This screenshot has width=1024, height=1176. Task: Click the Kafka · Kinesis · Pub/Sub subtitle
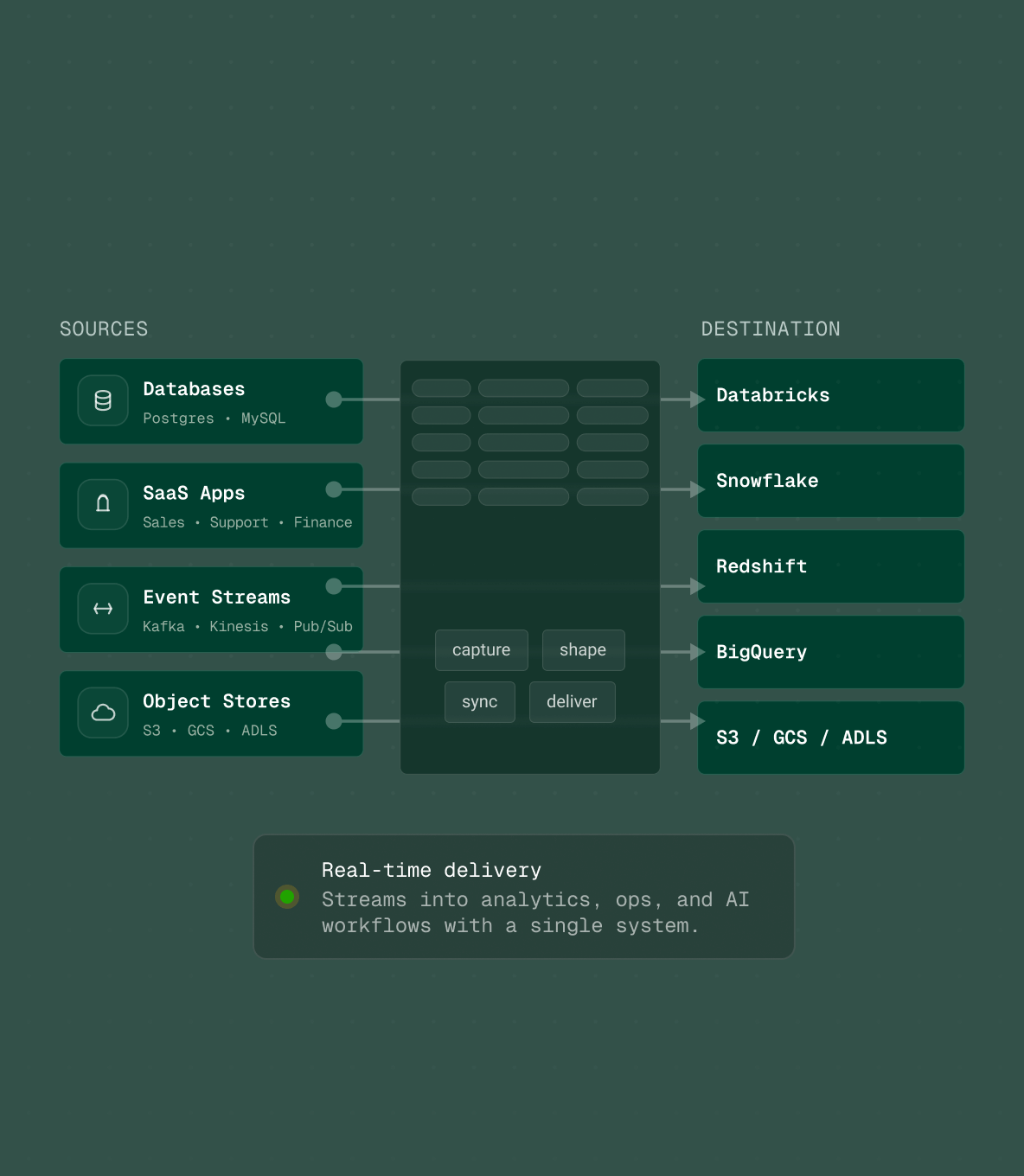[x=247, y=626]
